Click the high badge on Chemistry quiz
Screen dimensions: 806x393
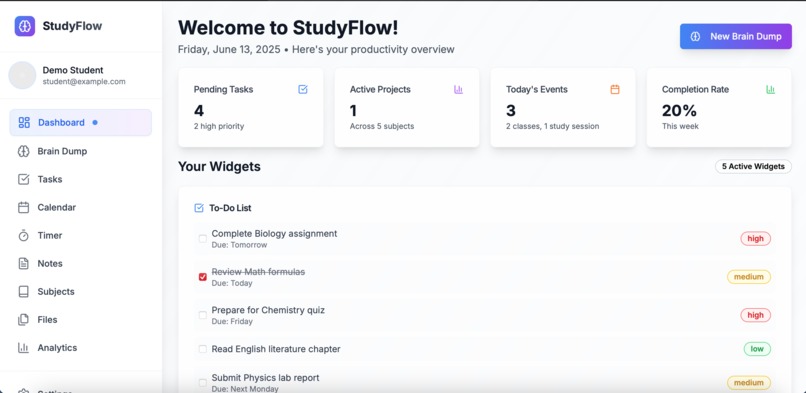pyautogui.click(x=755, y=315)
